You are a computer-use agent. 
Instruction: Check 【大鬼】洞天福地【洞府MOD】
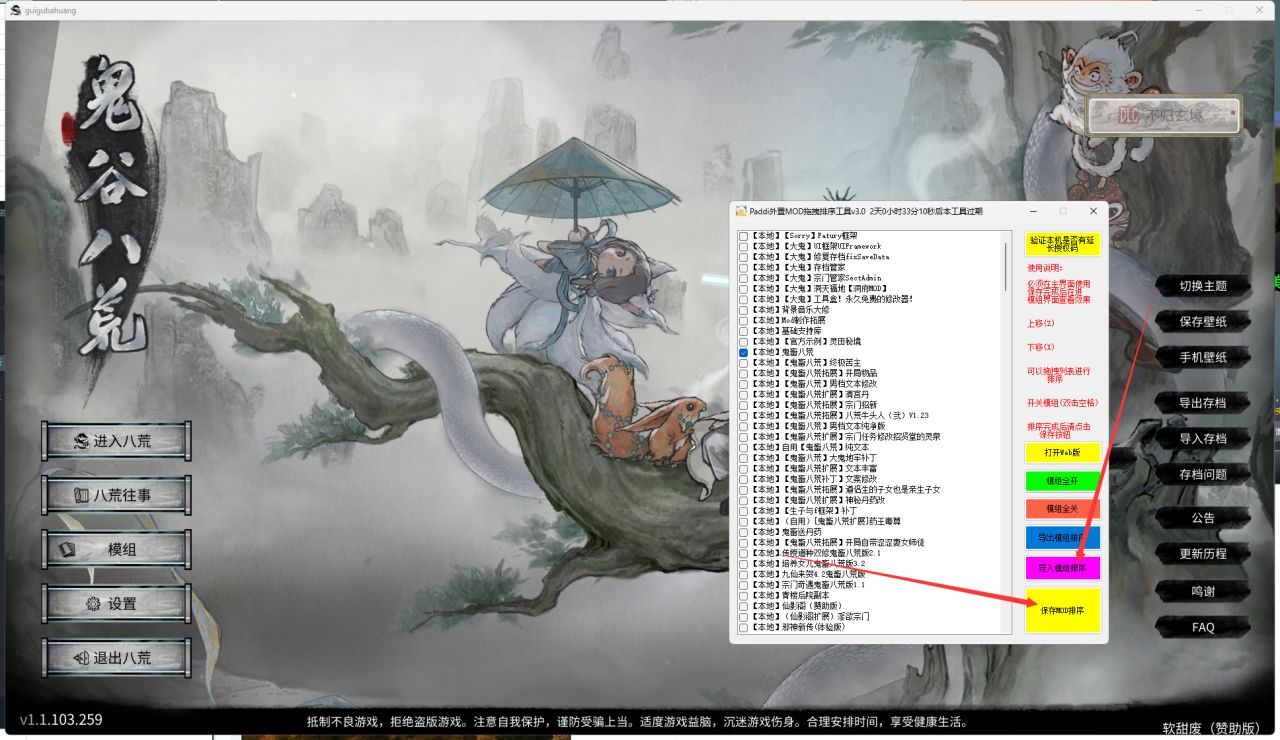[744, 289]
